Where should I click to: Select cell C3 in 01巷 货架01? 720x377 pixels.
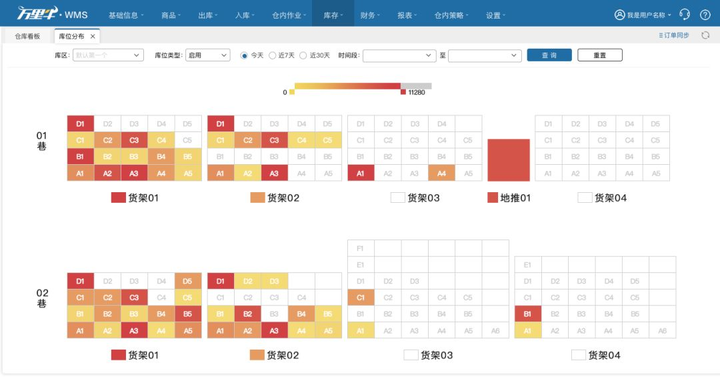click(x=134, y=140)
